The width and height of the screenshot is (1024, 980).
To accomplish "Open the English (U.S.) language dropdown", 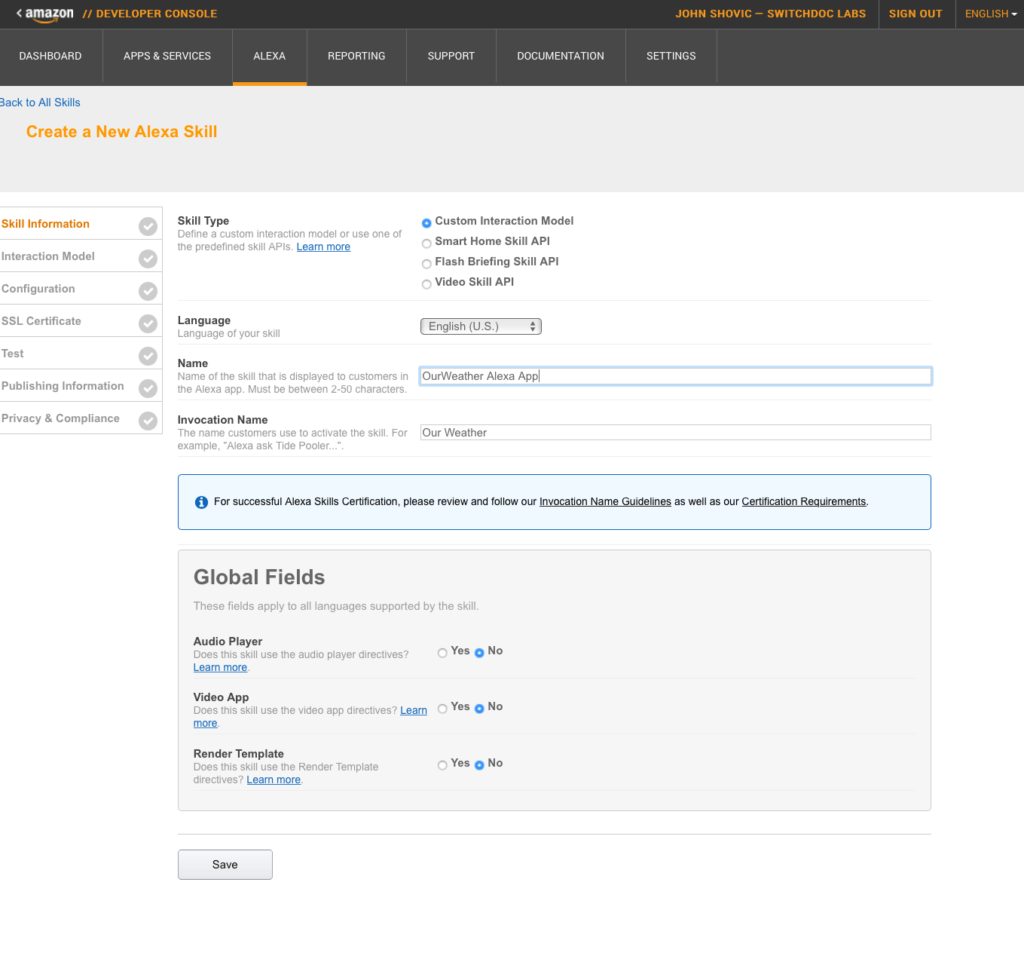I will pos(481,326).
